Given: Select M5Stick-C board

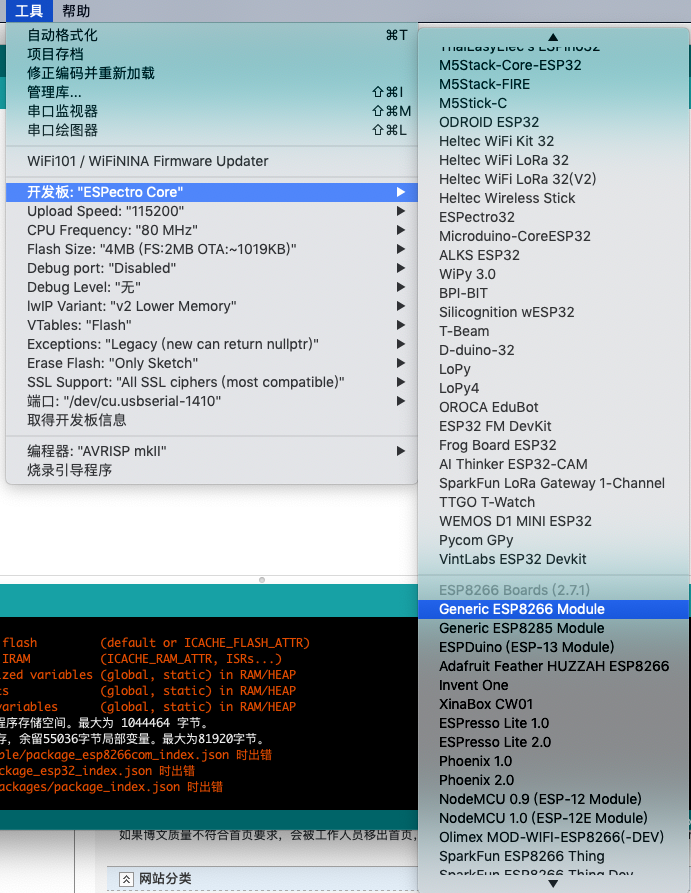Looking at the screenshot, I should 553,103.
